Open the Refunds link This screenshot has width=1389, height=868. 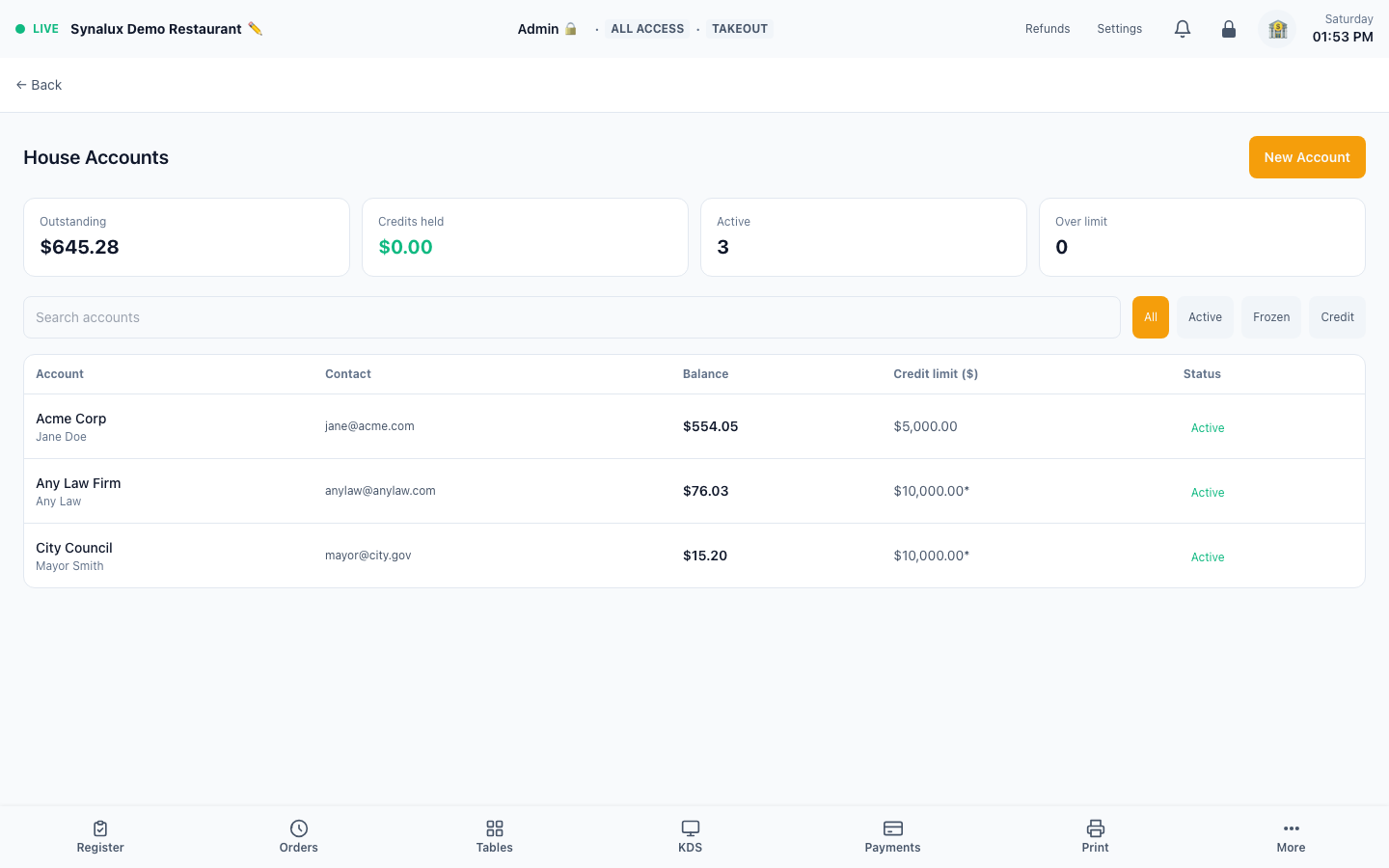coord(1048,29)
